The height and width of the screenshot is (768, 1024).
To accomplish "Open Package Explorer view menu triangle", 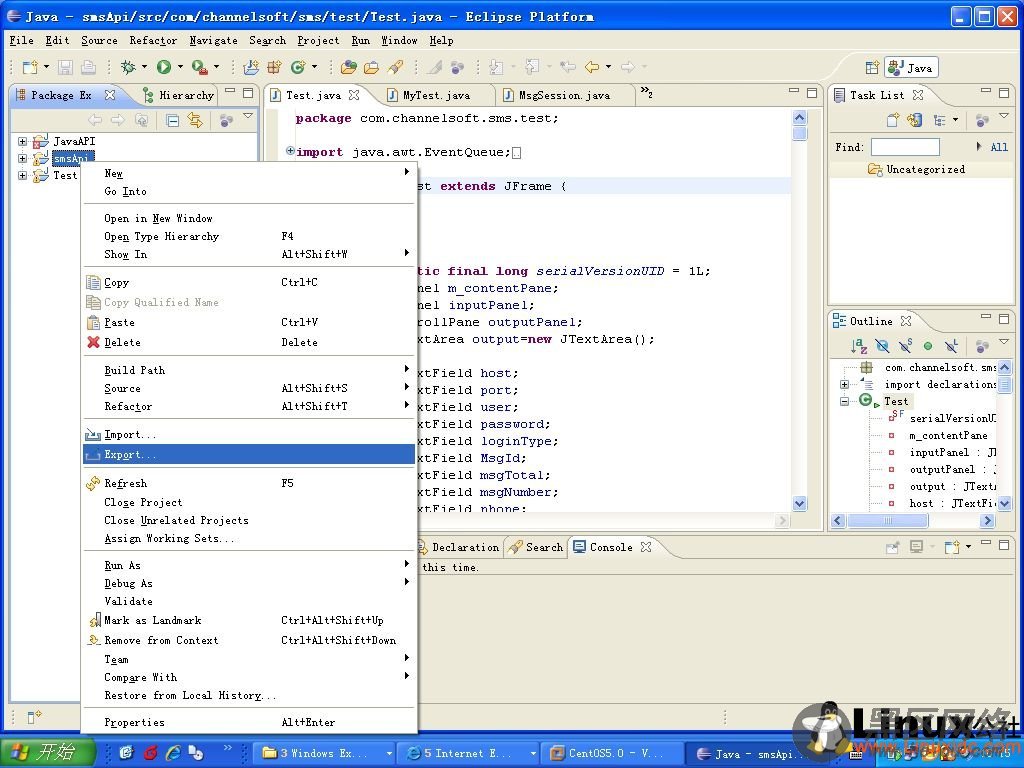I will [248, 116].
